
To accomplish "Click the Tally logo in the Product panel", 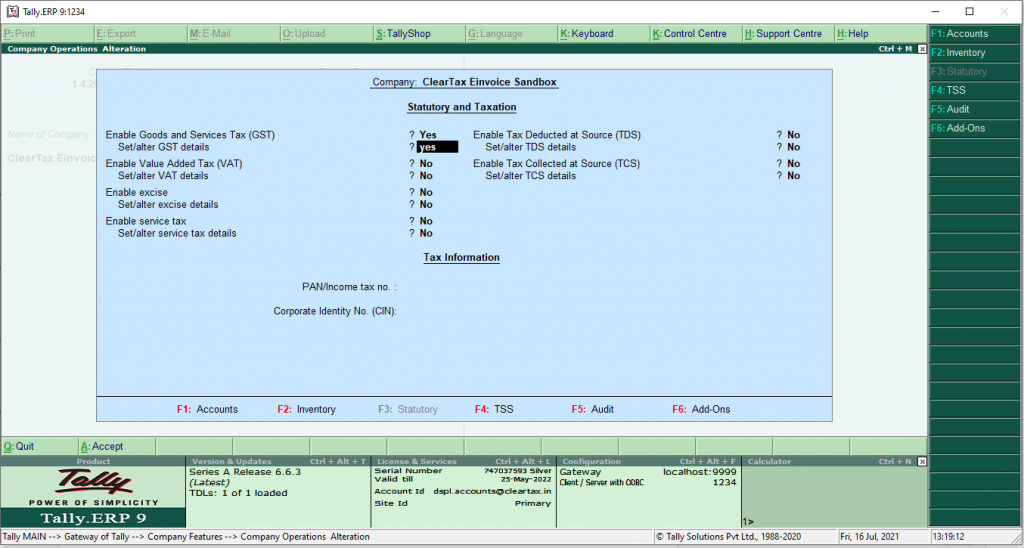I will coord(93,484).
